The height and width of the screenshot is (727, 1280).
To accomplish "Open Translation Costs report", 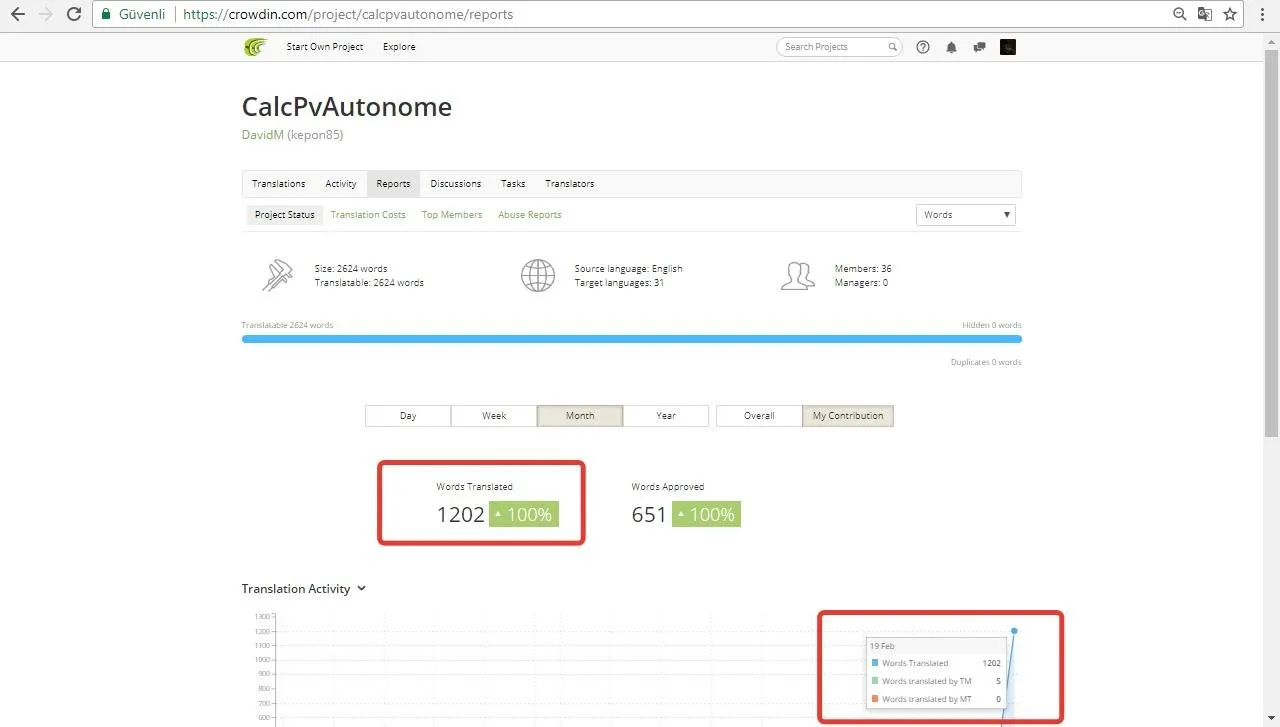I will point(368,215).
